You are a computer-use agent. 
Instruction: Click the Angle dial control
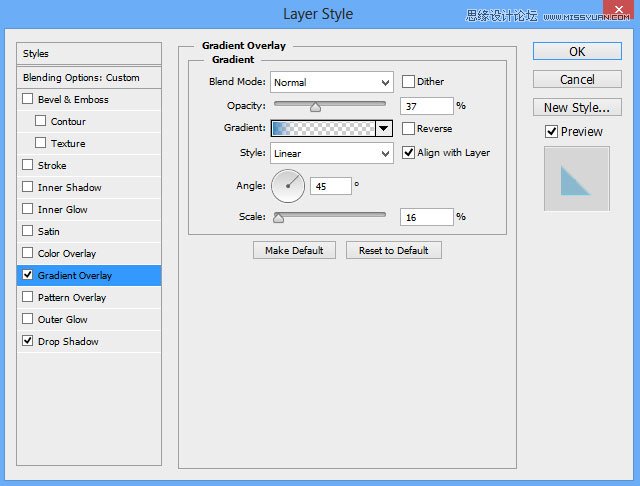coord(288,186)
